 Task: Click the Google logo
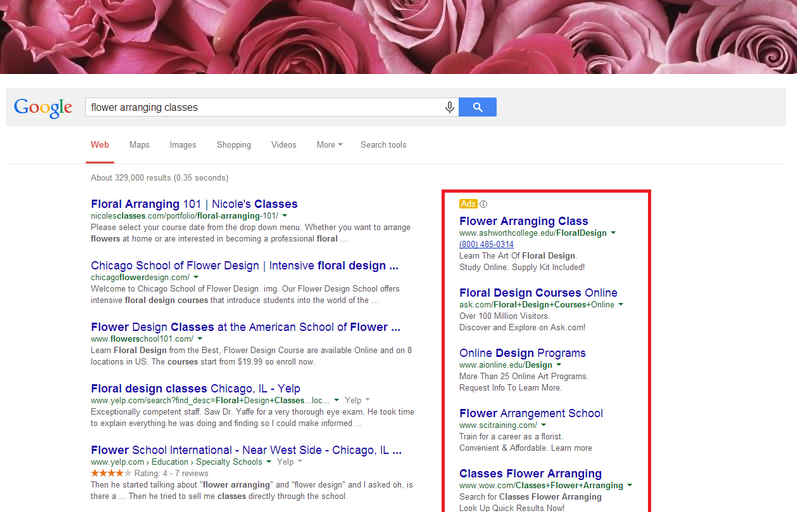tap(43, 107)
